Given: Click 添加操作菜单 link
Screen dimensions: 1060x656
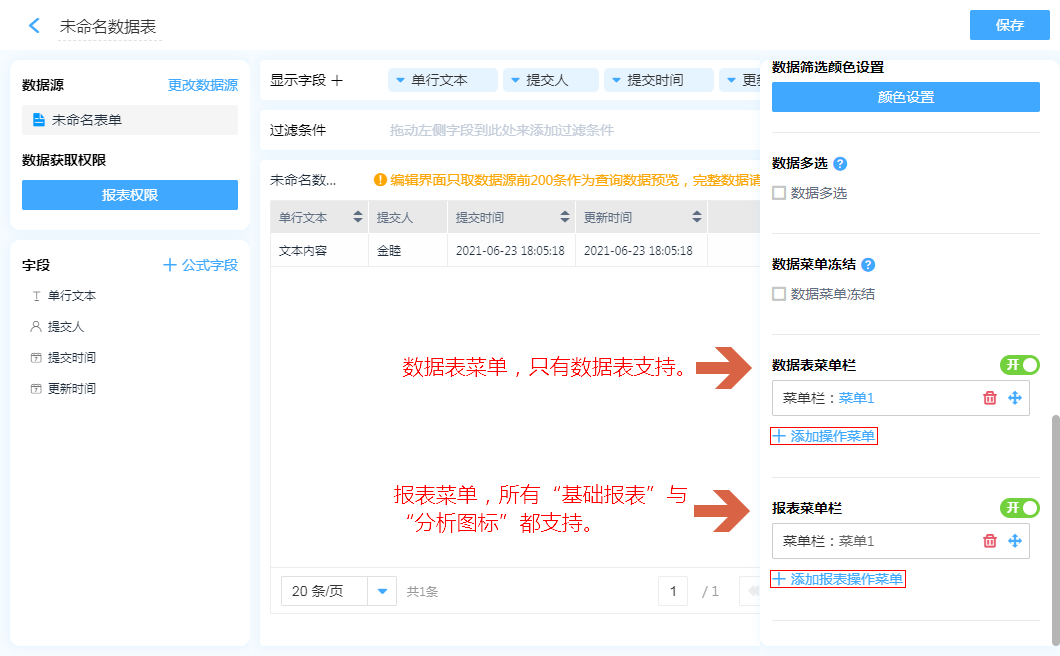Looking at the screenshot, I should coord(824,436).
